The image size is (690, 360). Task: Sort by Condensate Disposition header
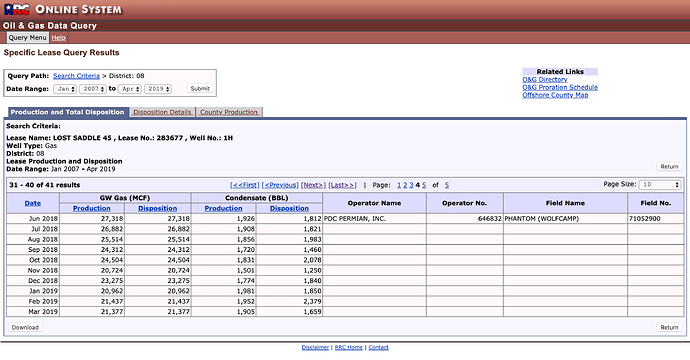[x=289, y=208]
